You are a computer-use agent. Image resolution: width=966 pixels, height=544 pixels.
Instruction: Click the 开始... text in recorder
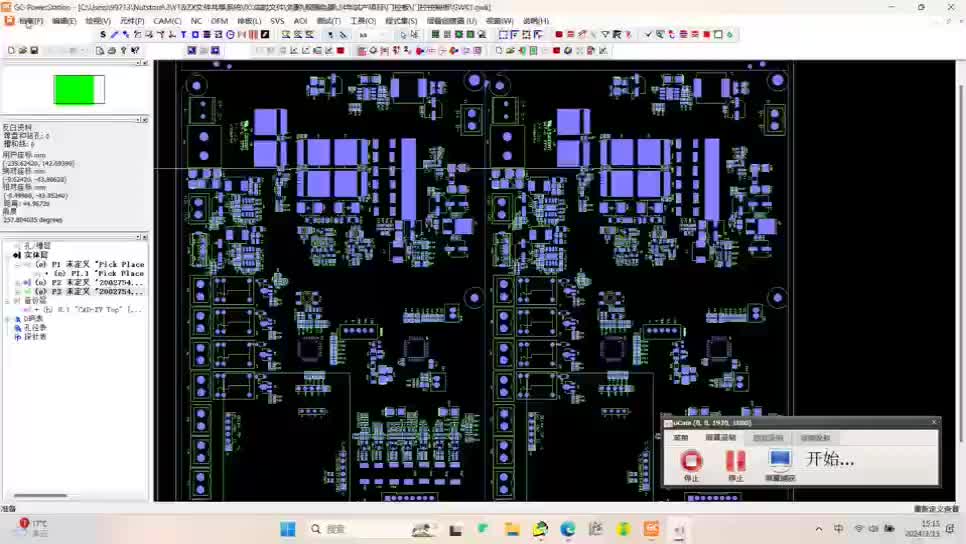(830, 460)
